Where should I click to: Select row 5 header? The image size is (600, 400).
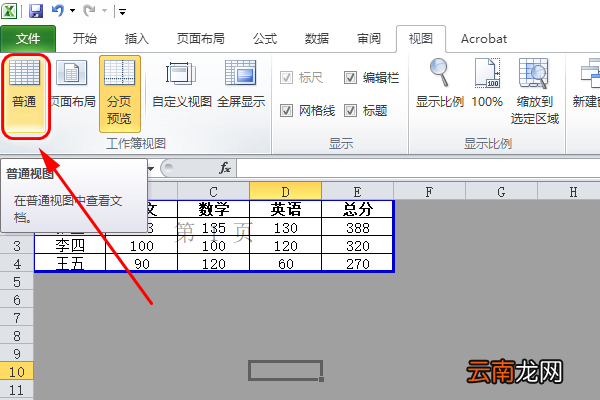(x=17, y=282)
